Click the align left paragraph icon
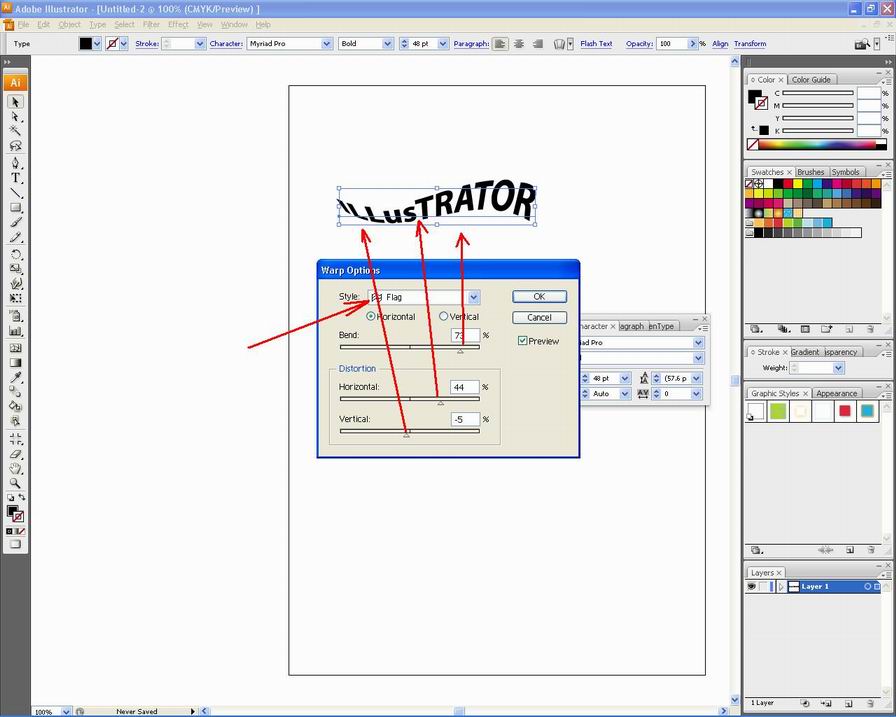Viewport: 896px width, 717px height. (500, 43)
